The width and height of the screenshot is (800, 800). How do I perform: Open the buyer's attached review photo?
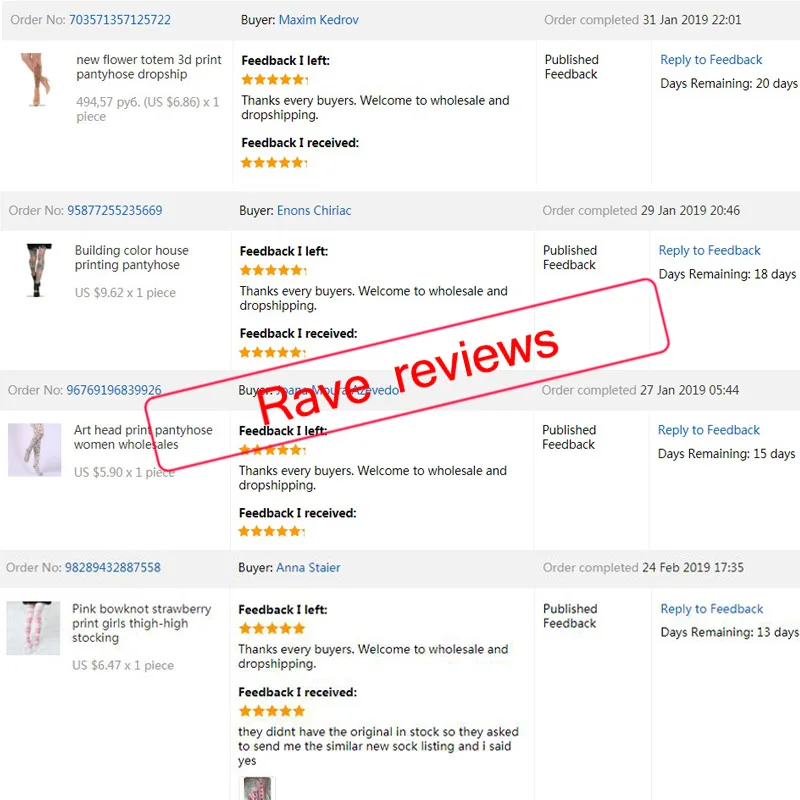(258, 788)
